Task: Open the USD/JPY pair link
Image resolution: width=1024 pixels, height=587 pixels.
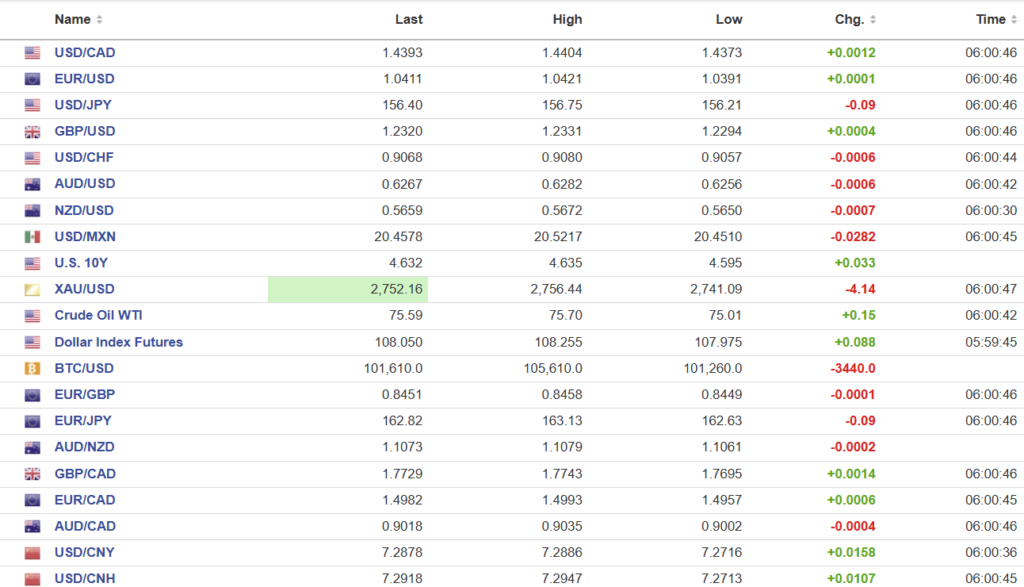Action: pos(84,105)
